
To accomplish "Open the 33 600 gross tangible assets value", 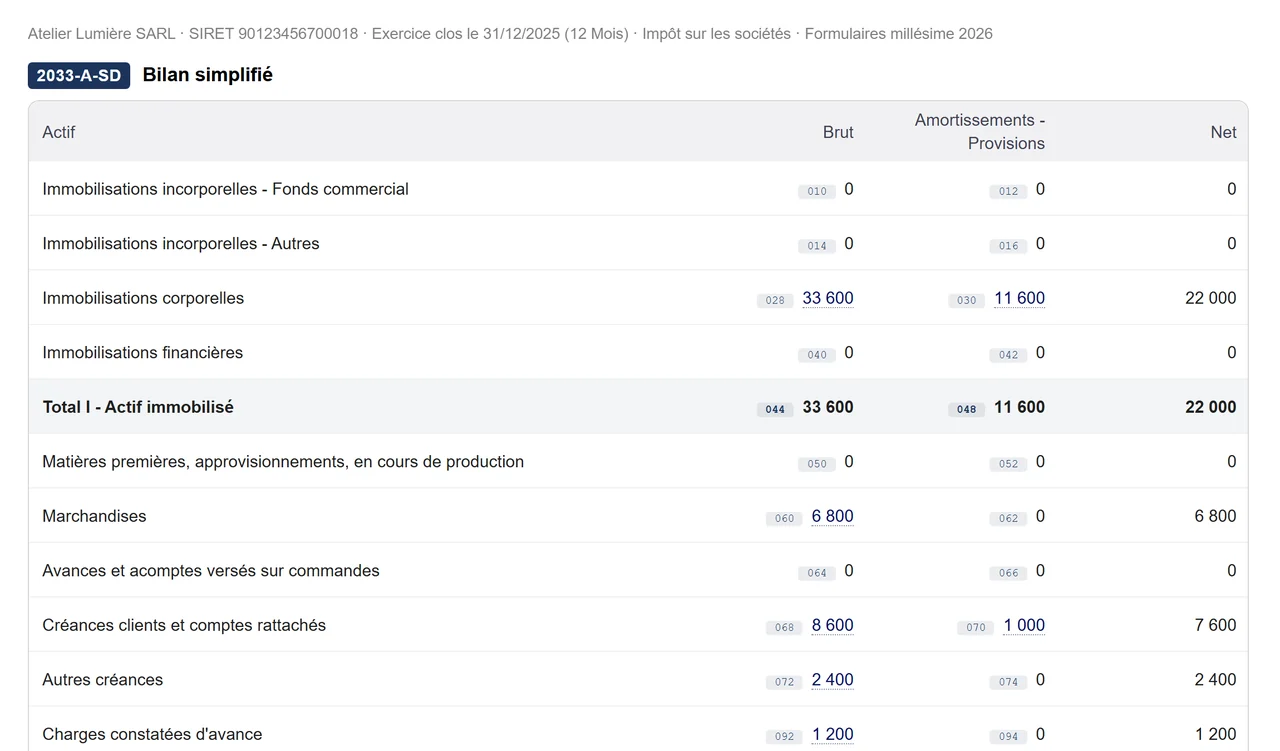I will (x=828, y=298).
